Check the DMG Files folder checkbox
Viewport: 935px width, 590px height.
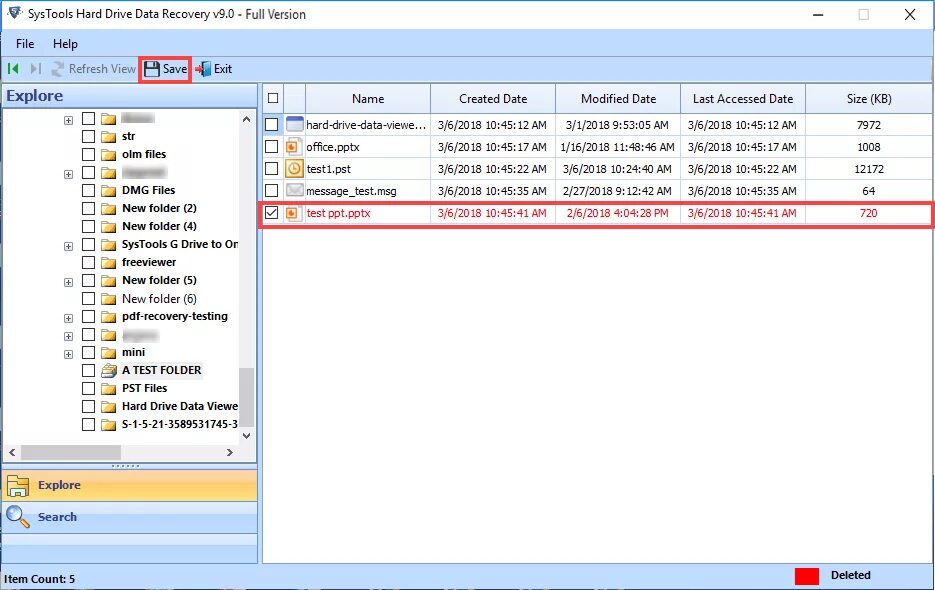click(88, 190)
